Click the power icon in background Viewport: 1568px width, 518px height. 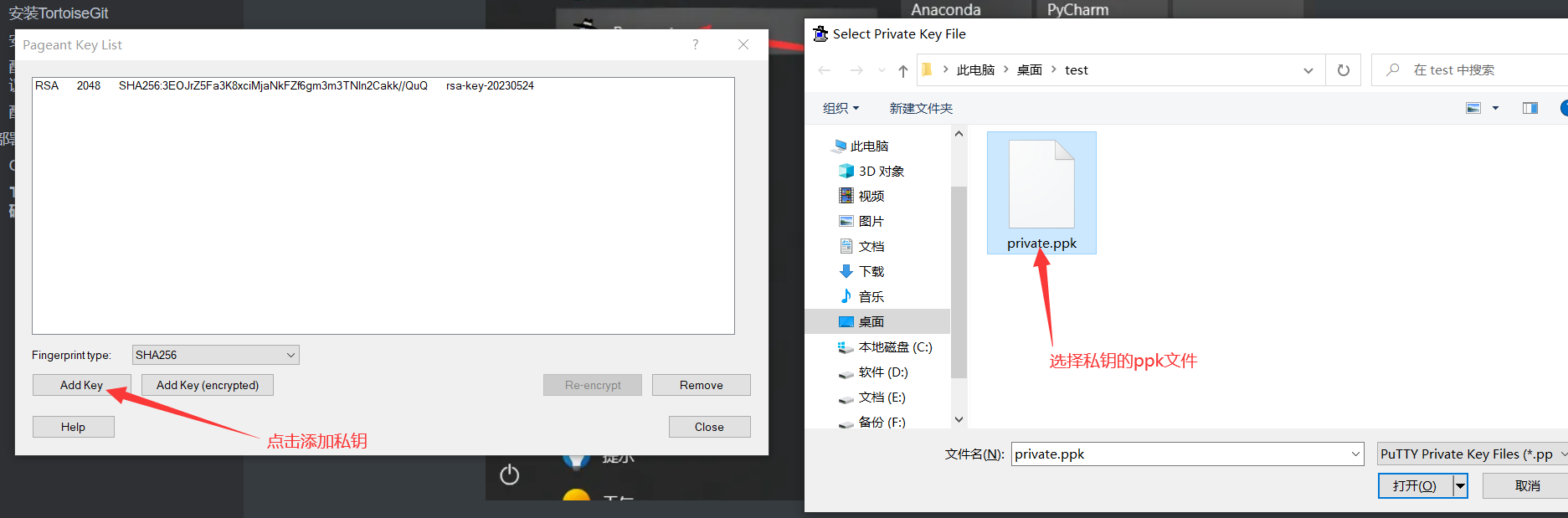pos(509,474)
